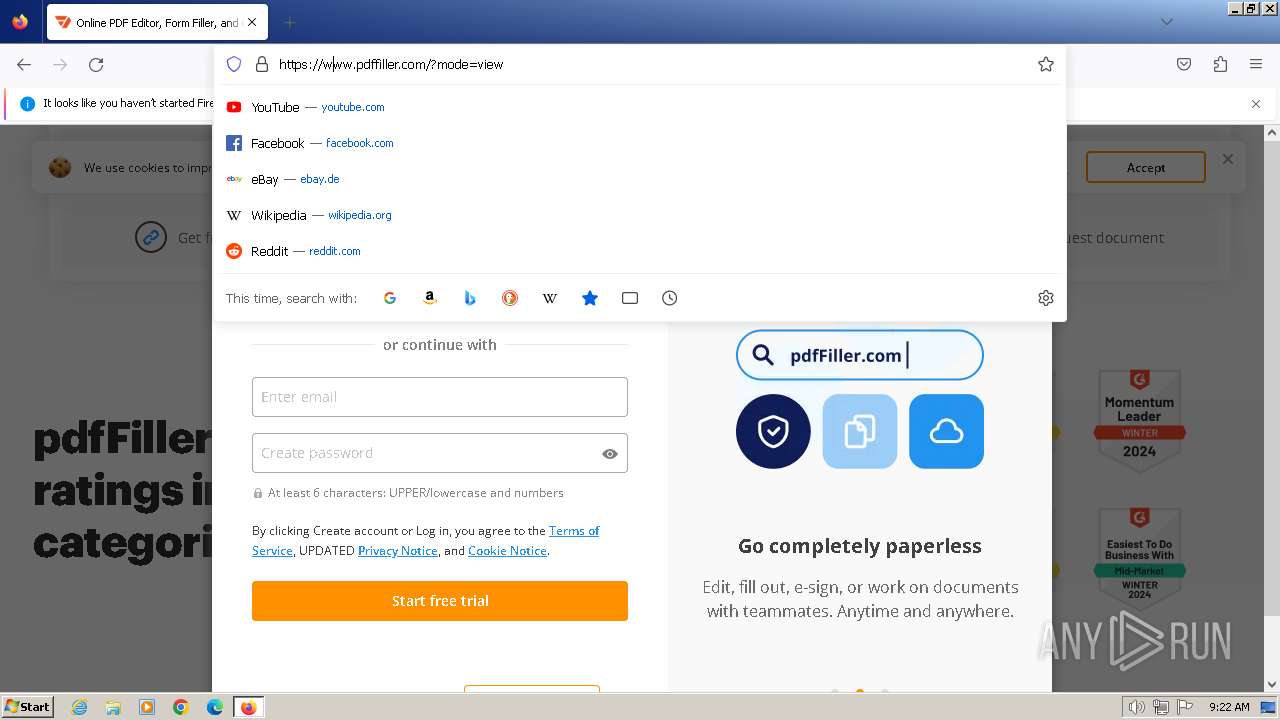Click the shield security feature icon
Screen dimensions: 1280x720
[773, 431]
